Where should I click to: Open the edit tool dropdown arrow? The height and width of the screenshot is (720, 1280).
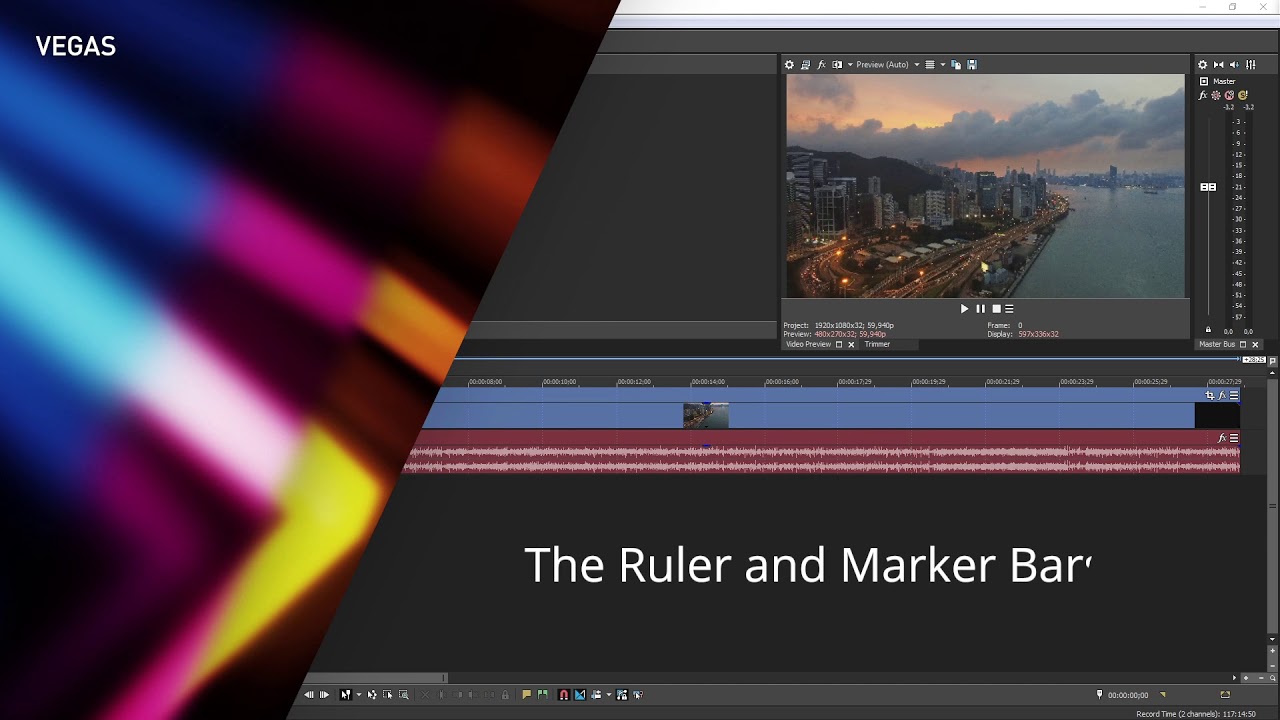(358, 694)
